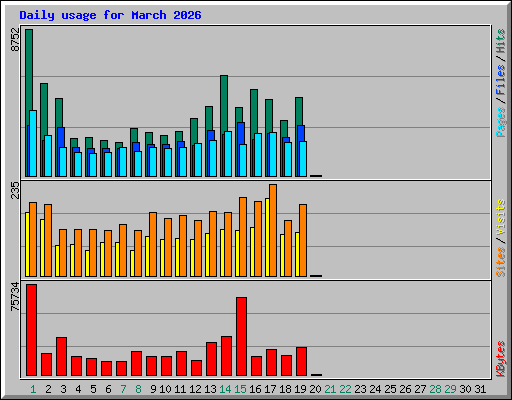512x400 pixels.
Task: Click the red KBytes bar for day 15
Action: coord(242,336)
